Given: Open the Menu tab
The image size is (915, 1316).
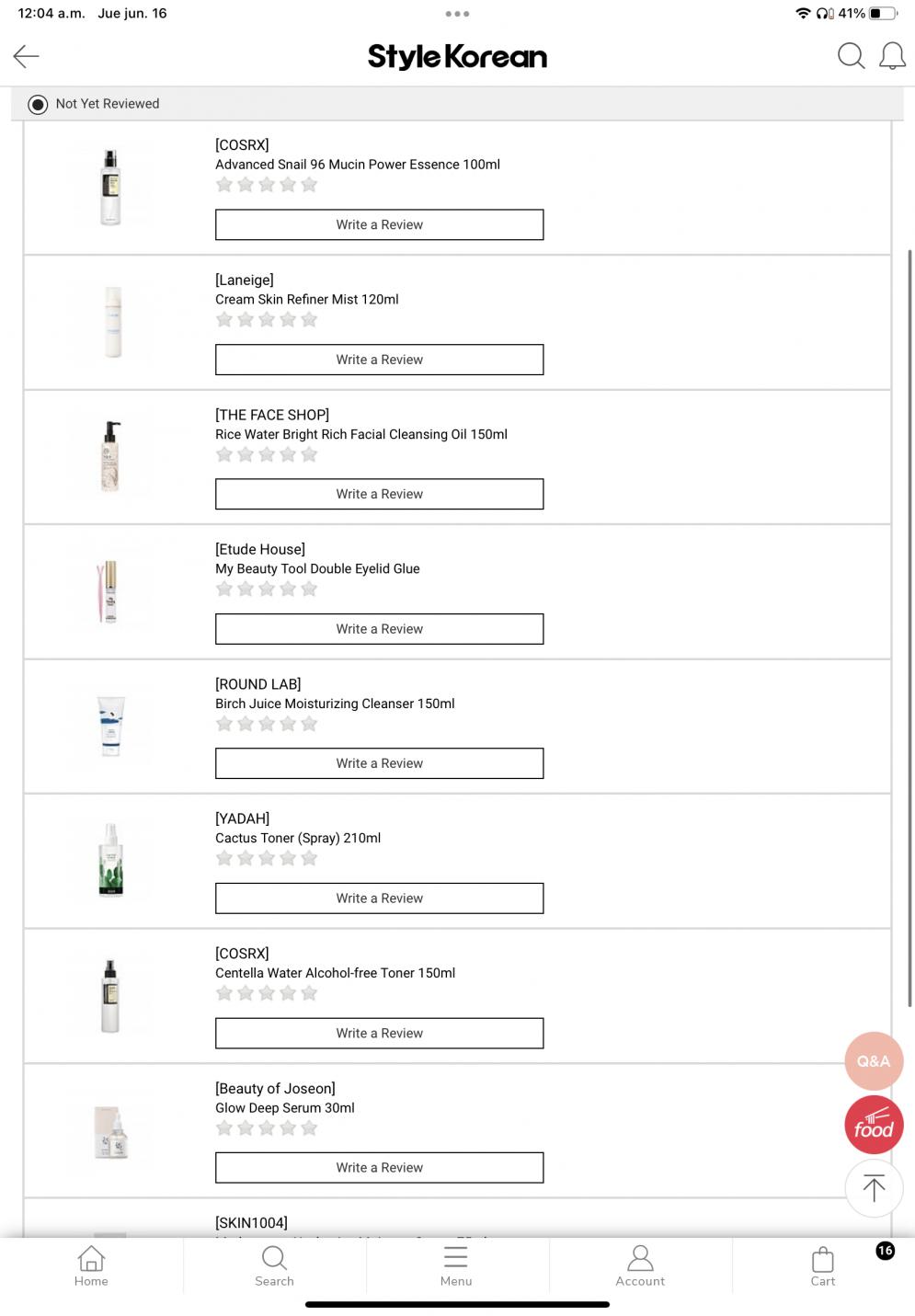Looking at the screenshot, I should [x=456, y=1265].
